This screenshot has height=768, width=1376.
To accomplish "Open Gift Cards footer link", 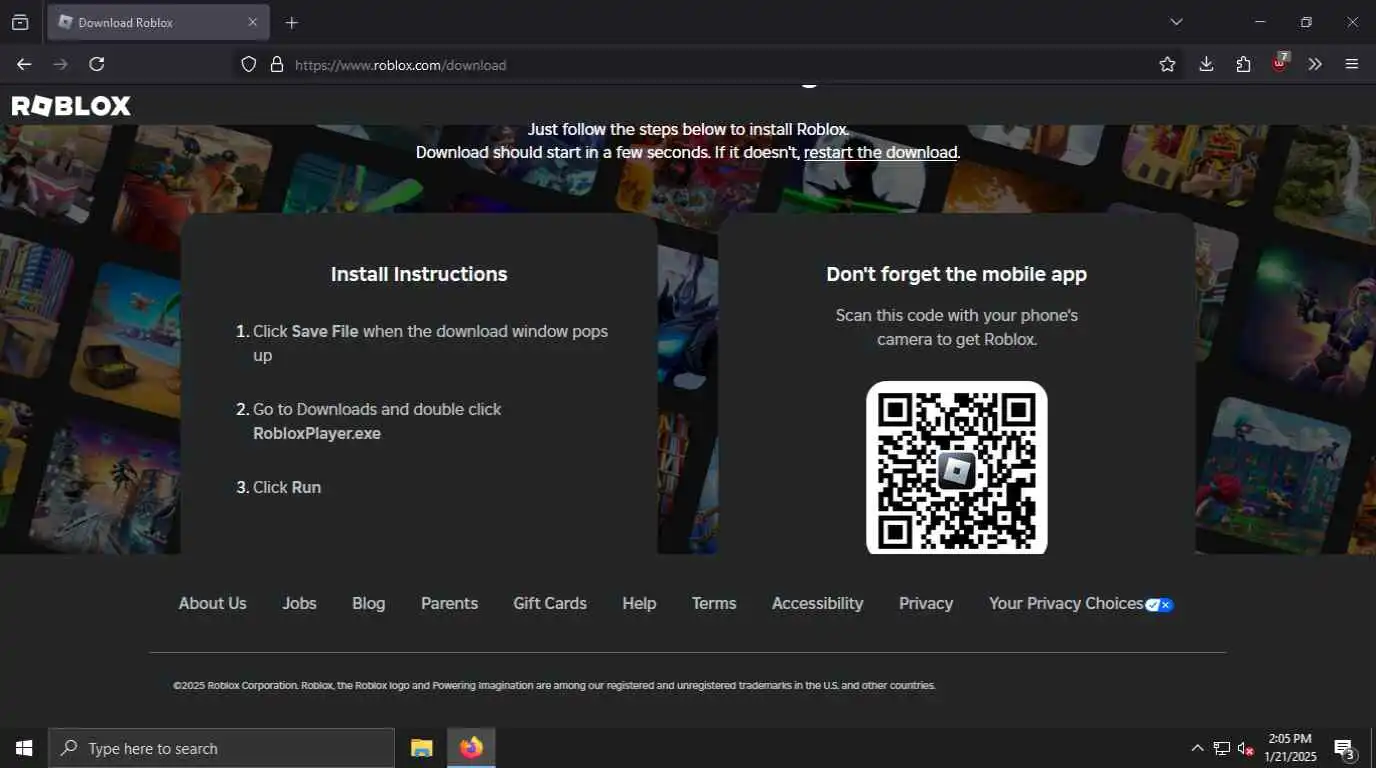I will click(550, 603).
